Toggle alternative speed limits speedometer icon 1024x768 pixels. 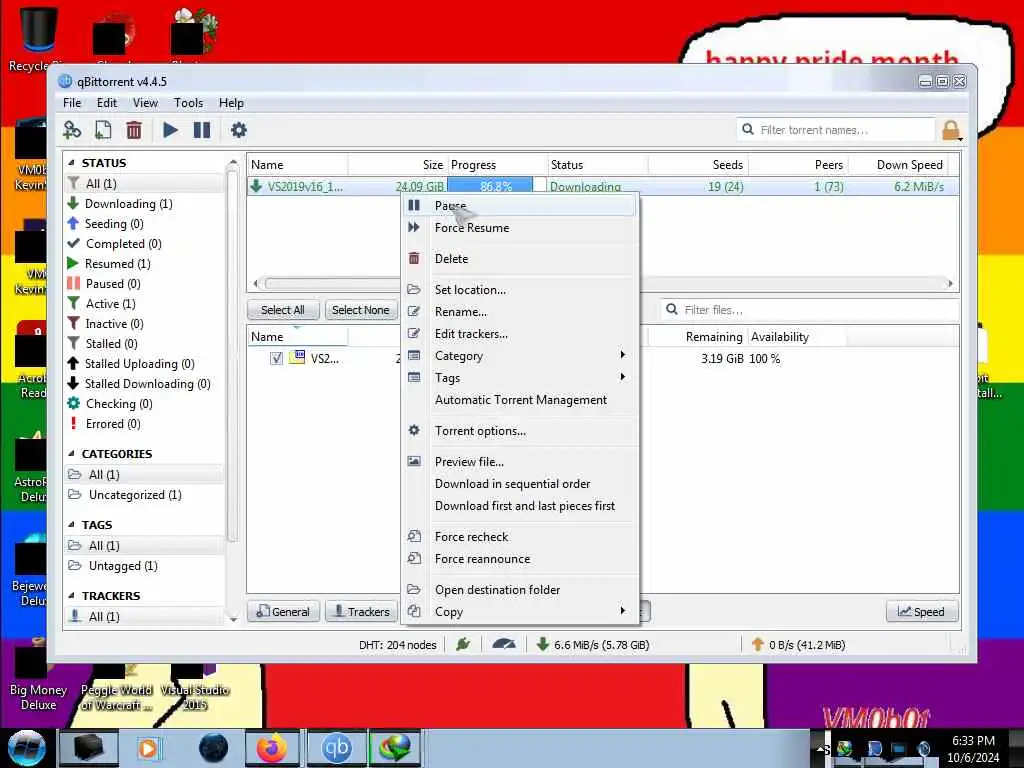pos(504,645)
